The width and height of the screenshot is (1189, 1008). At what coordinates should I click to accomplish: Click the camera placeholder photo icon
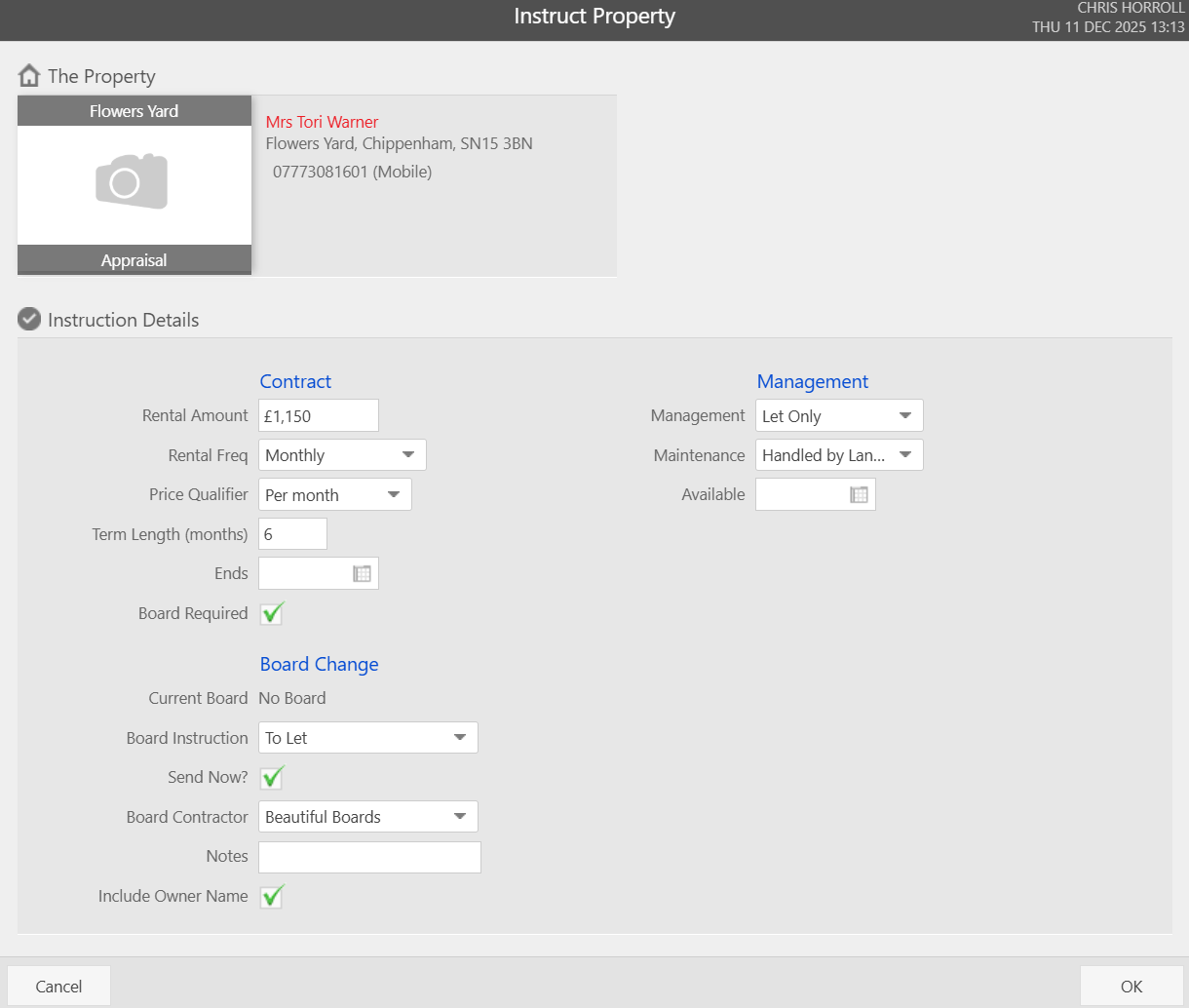tap(132, 181)
